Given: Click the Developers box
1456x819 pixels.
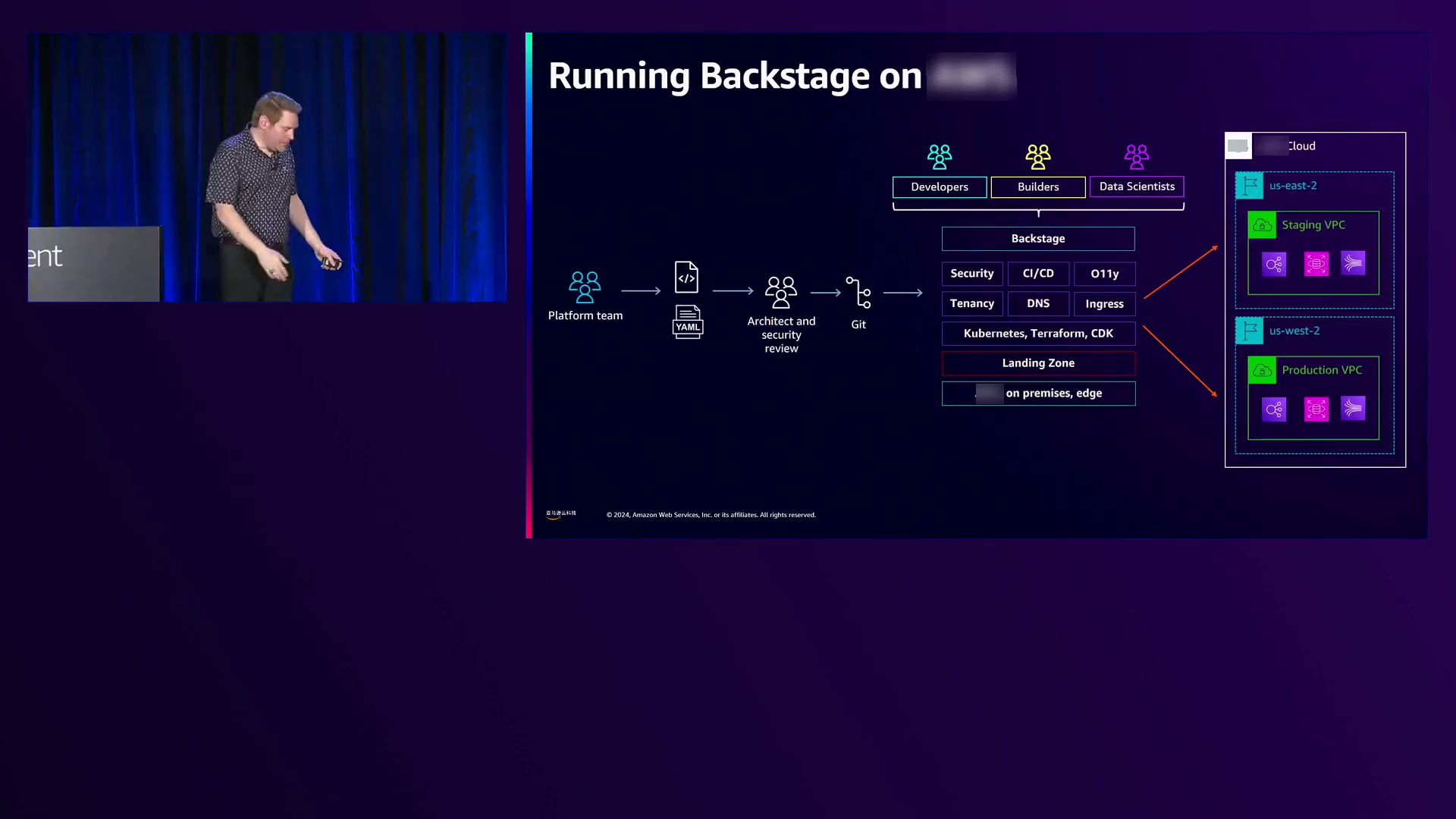Looking at the screenshot, I should tap(940, 187).
